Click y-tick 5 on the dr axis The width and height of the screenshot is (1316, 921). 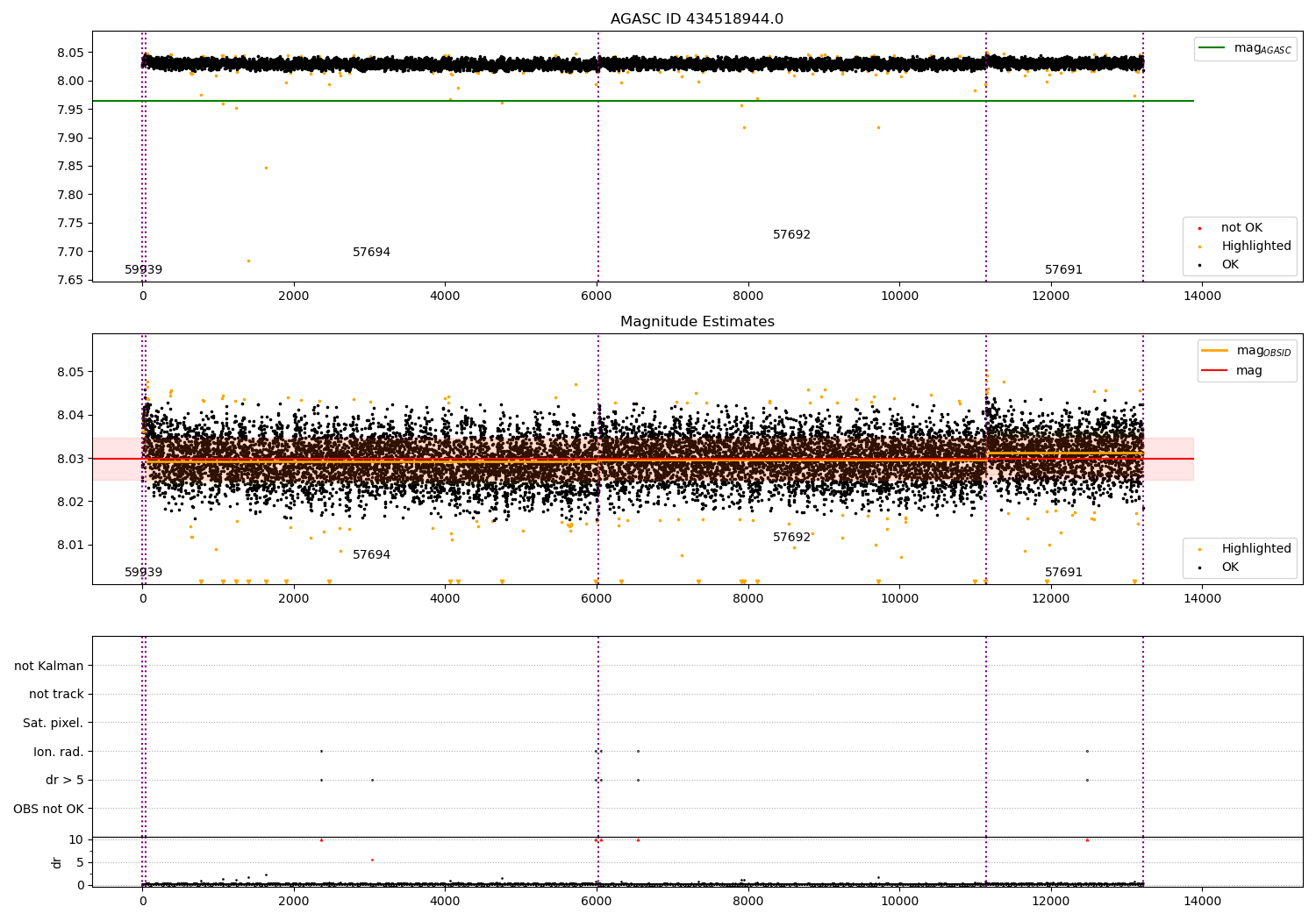80,863
